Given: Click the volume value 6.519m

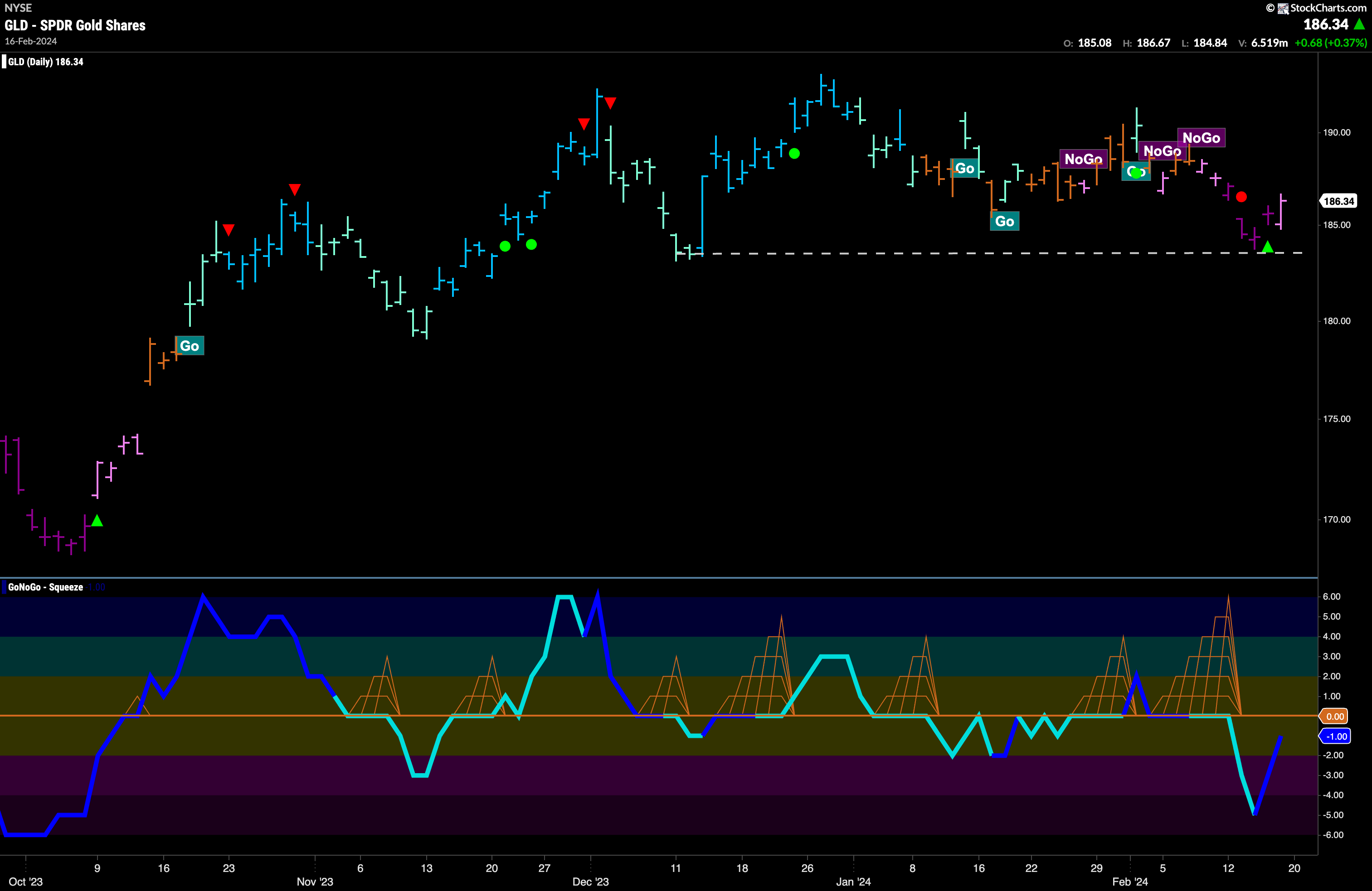Looking at the screenshot, I should click(1270, 43).
